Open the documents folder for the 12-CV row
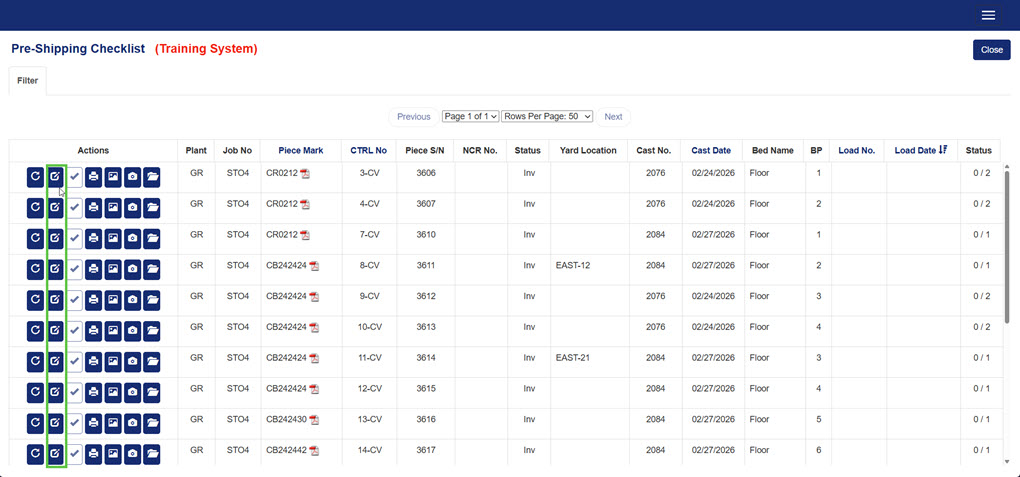Image resolution: width=1020 pixels, height=477 pixels. point(152,392)
